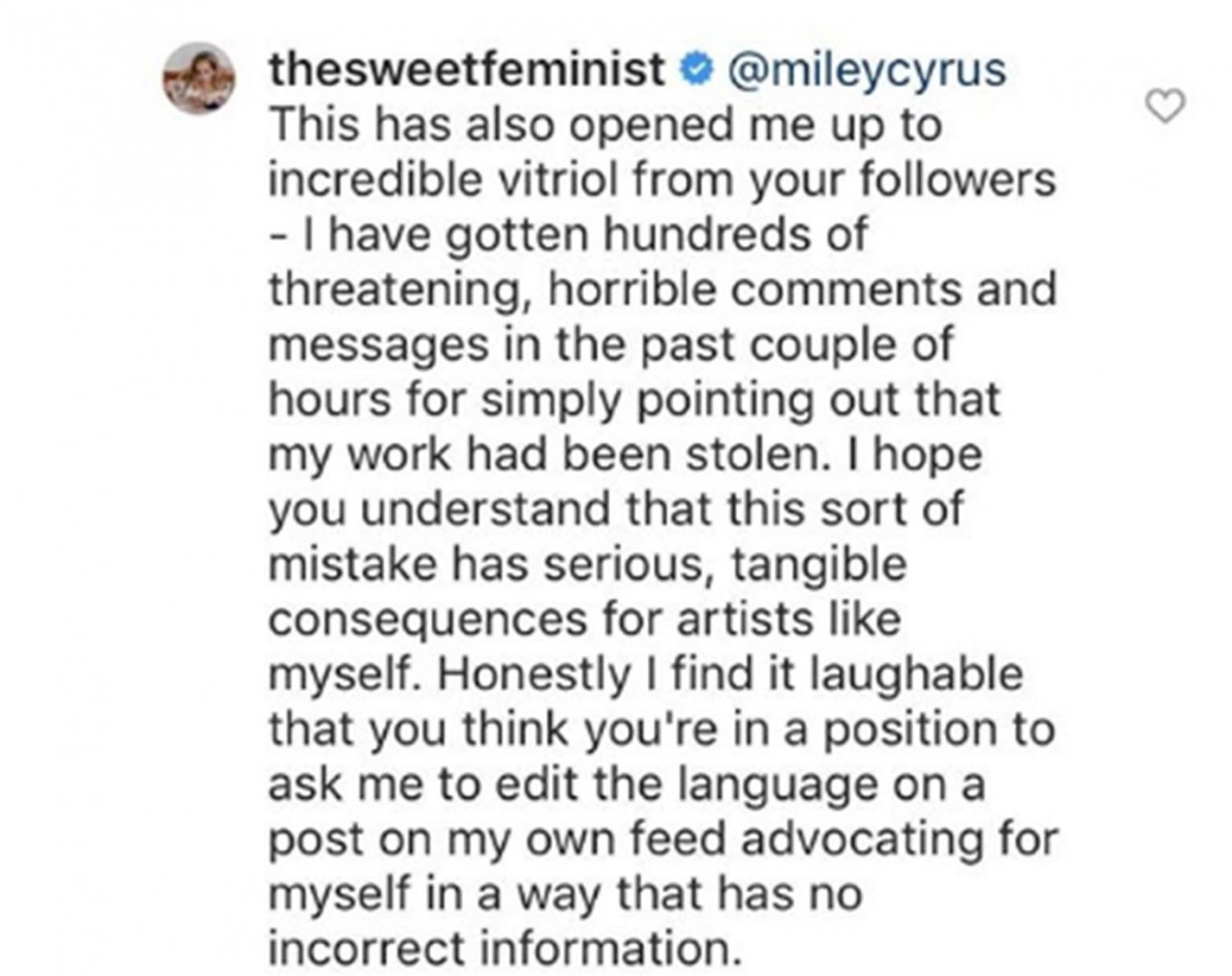Click the line 'my work had been stolen. I hope'
Screen dimensions: 1232x976
click(625, 454)
